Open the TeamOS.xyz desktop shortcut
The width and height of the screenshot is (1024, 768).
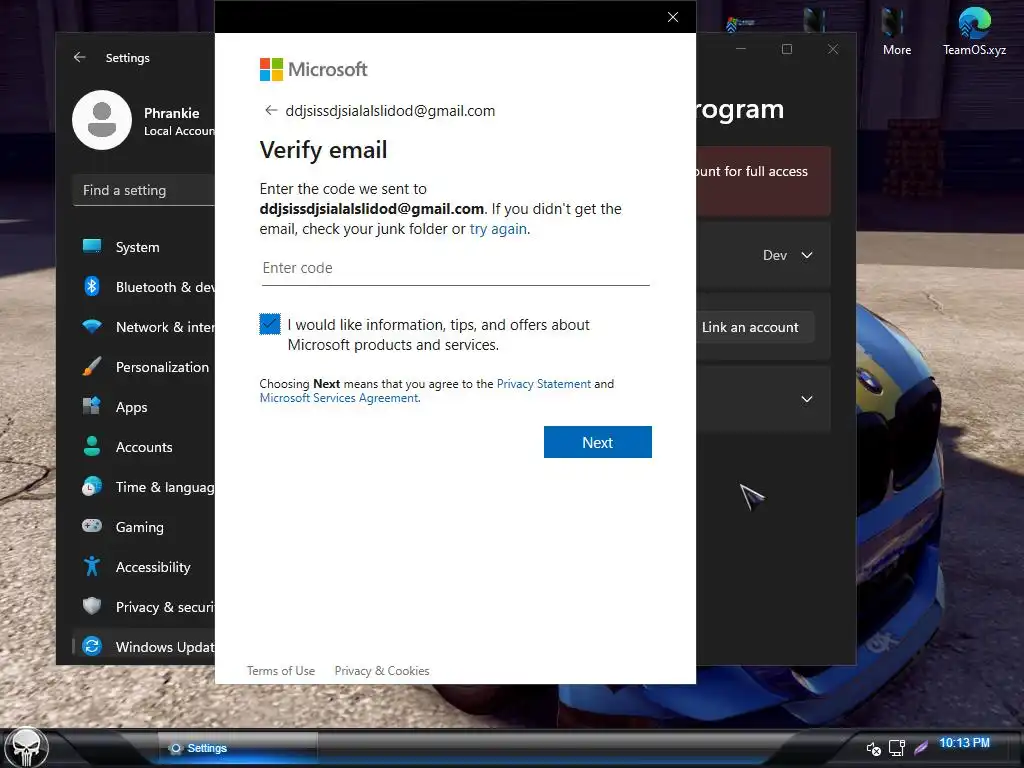pos(974,31)
